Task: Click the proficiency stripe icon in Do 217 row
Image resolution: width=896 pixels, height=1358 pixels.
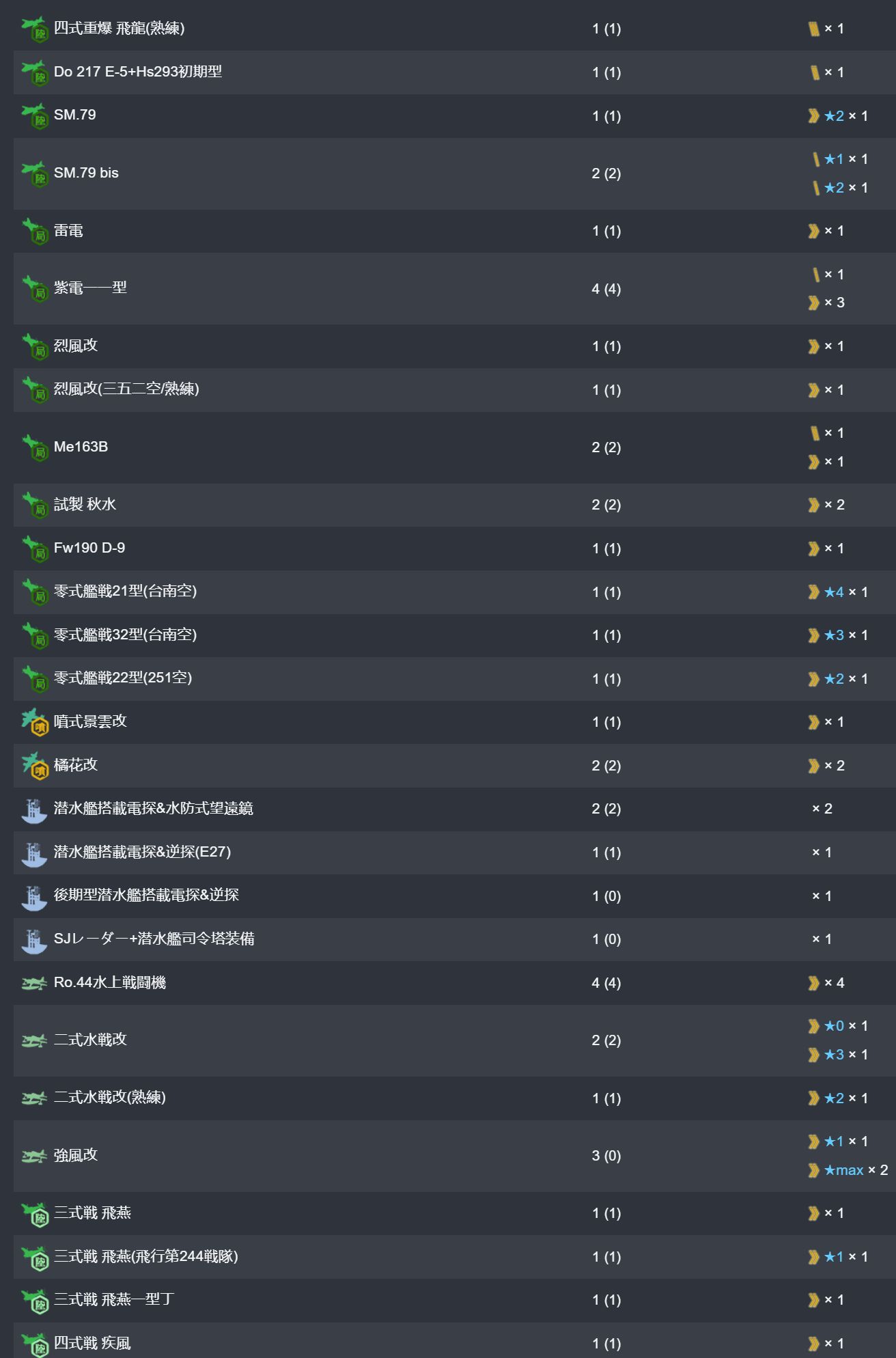Action: (x=814, y=72)
